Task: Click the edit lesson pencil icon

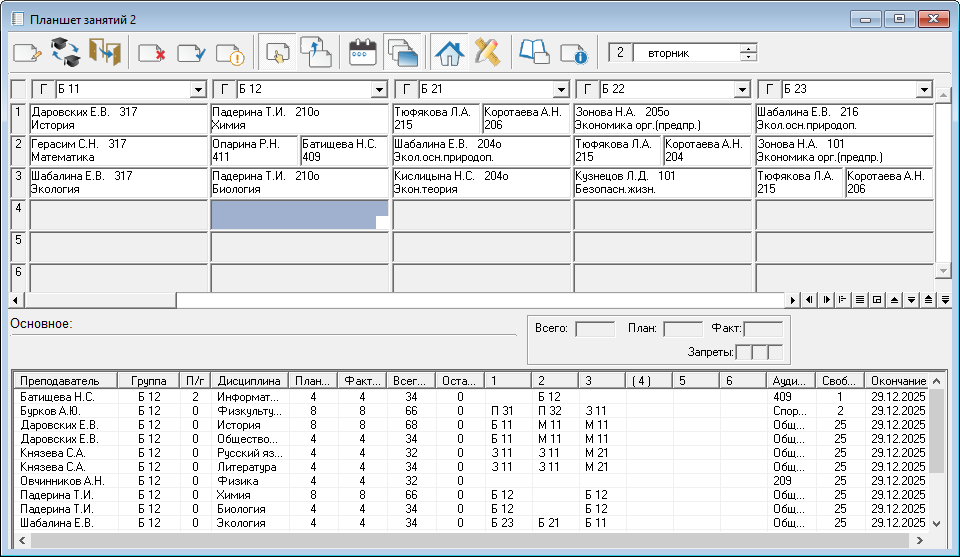Action: click(27, 53)
